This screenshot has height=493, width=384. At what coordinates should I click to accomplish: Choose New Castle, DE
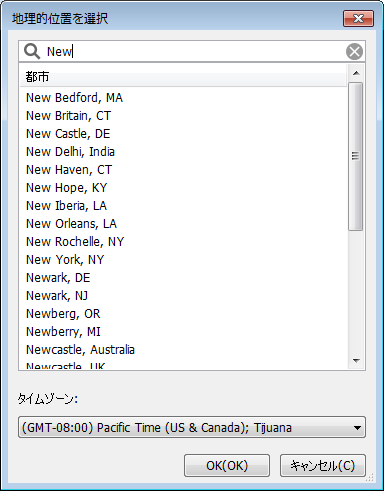point(68,134)
